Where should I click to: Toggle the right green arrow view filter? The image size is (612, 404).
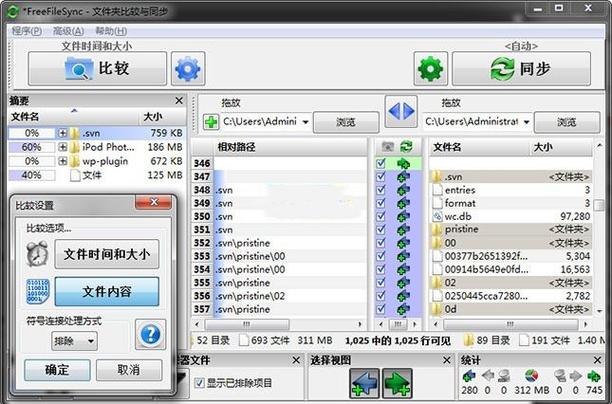tap(397, 383)
